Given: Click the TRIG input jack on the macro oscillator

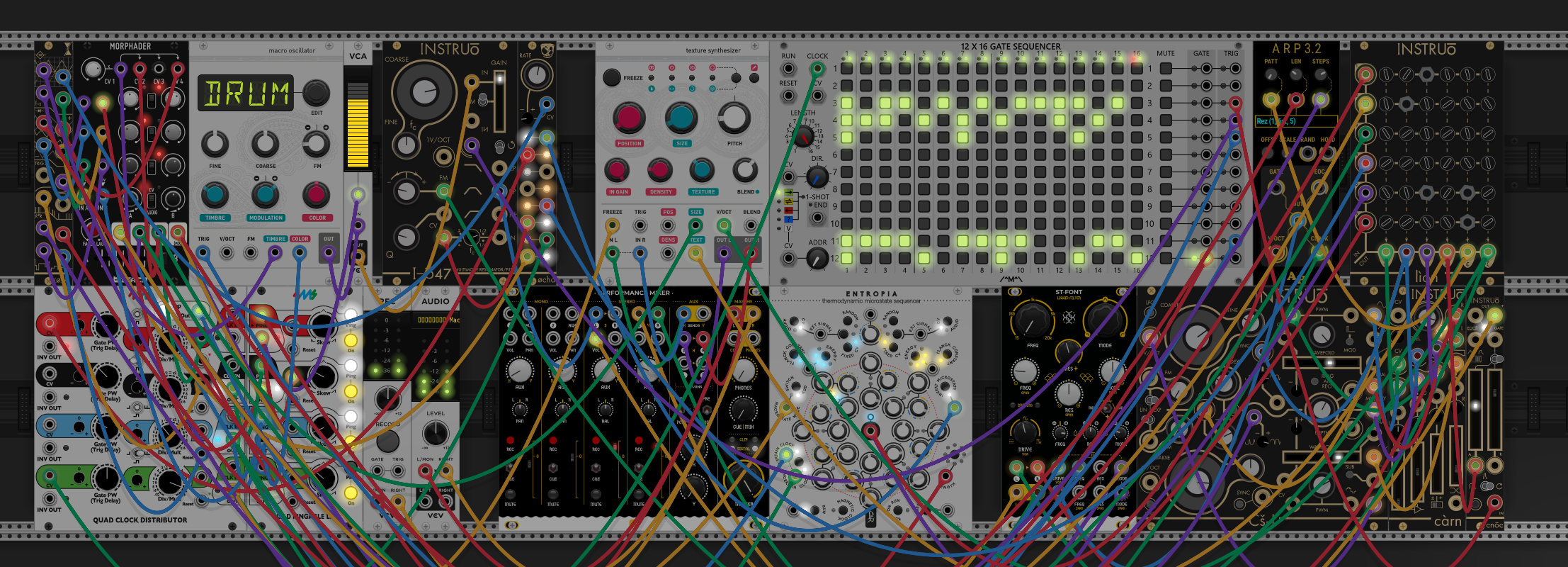Looking at the screenshot, I should 203,252.
